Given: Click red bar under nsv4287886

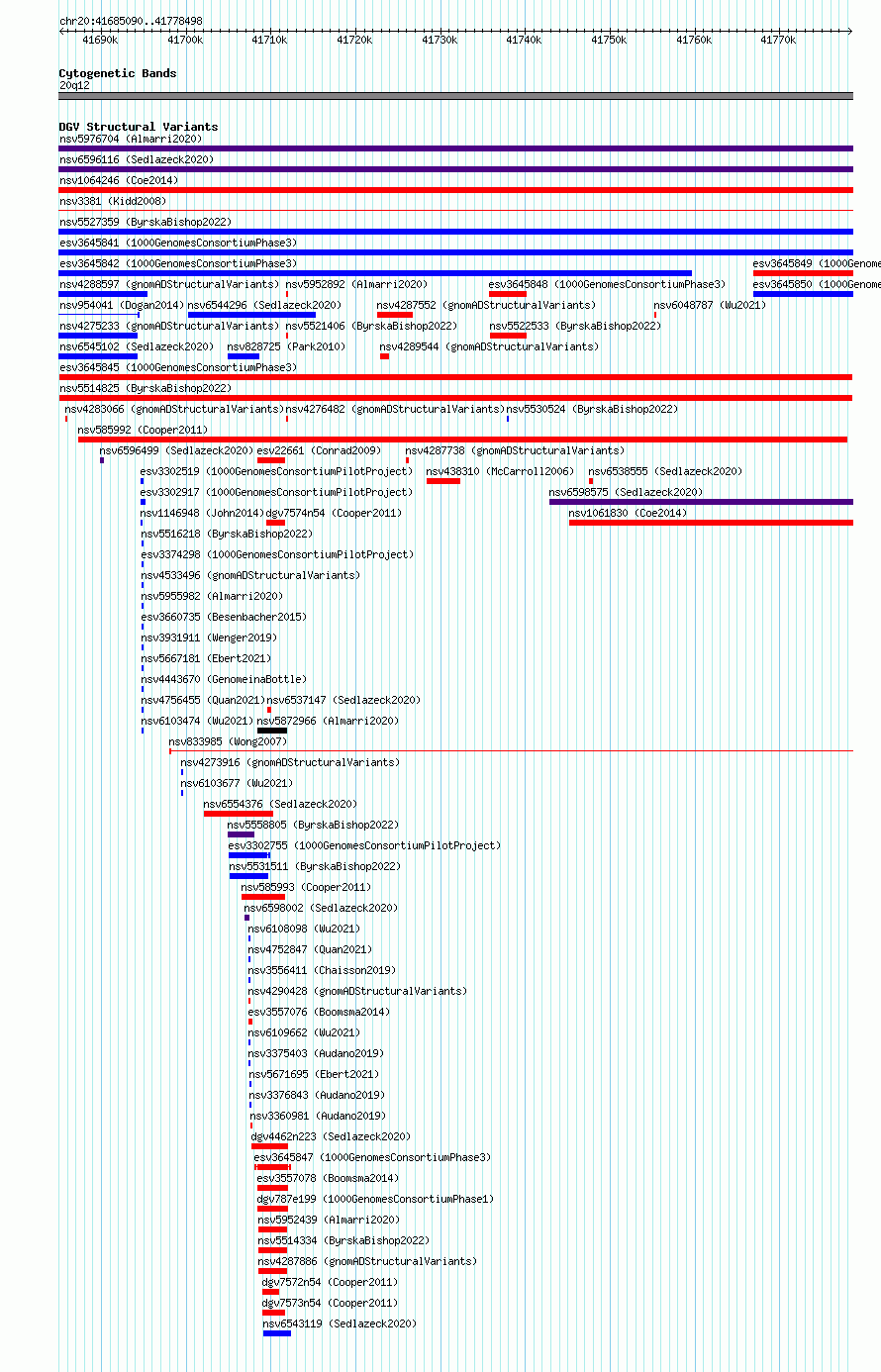Looking at the screenshot, I should [x=272, y=1271].
